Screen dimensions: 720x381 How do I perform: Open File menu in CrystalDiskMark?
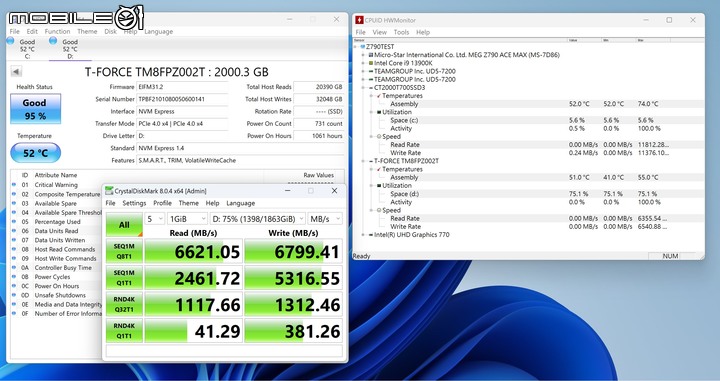[x=110, y=203]
